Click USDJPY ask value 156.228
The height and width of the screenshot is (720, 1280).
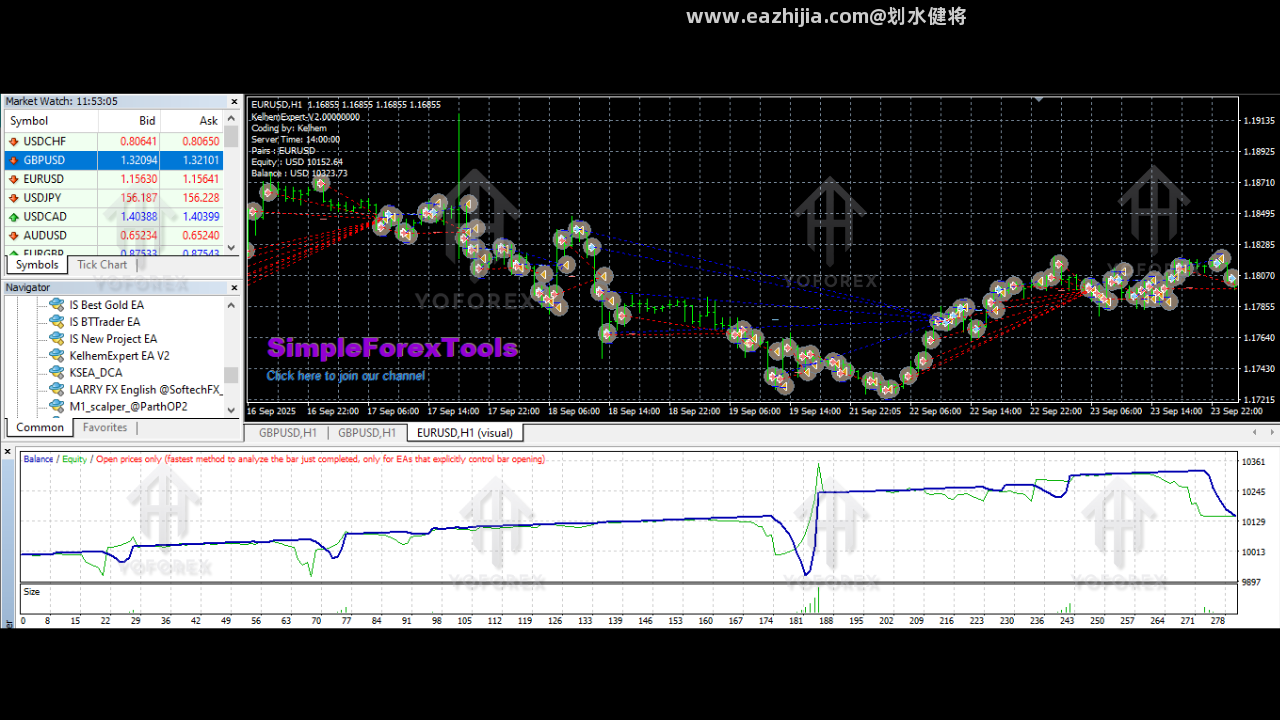tap(201, 198)
